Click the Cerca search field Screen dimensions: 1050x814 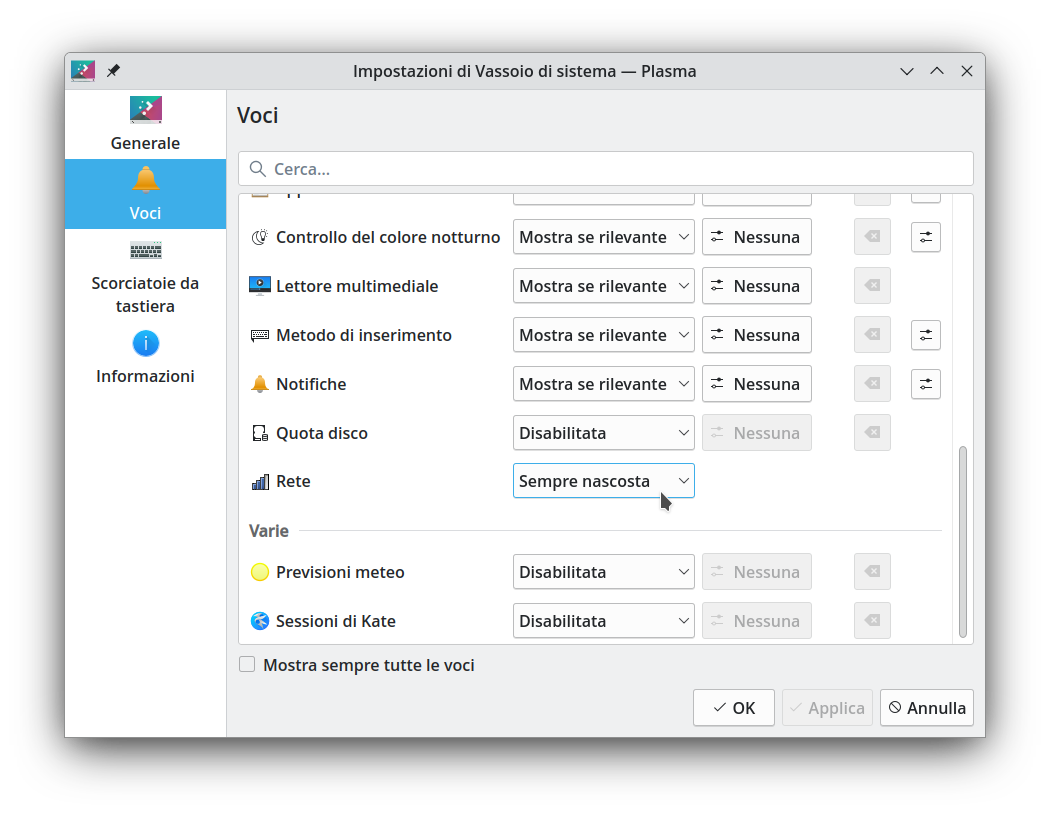click(605, 169)
